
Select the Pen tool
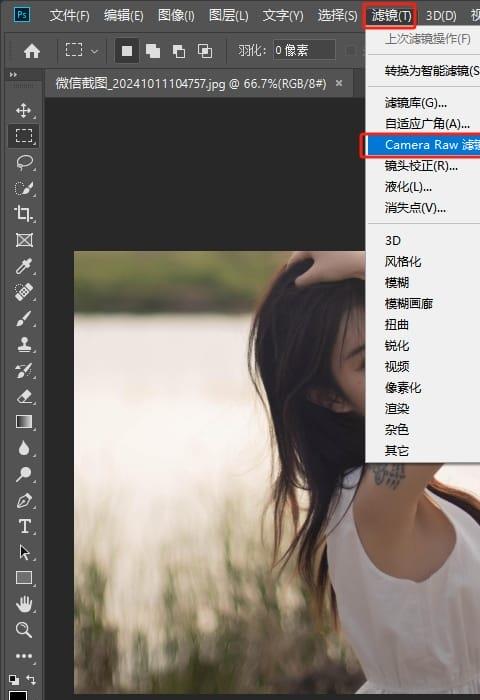(x=24, y=500)
